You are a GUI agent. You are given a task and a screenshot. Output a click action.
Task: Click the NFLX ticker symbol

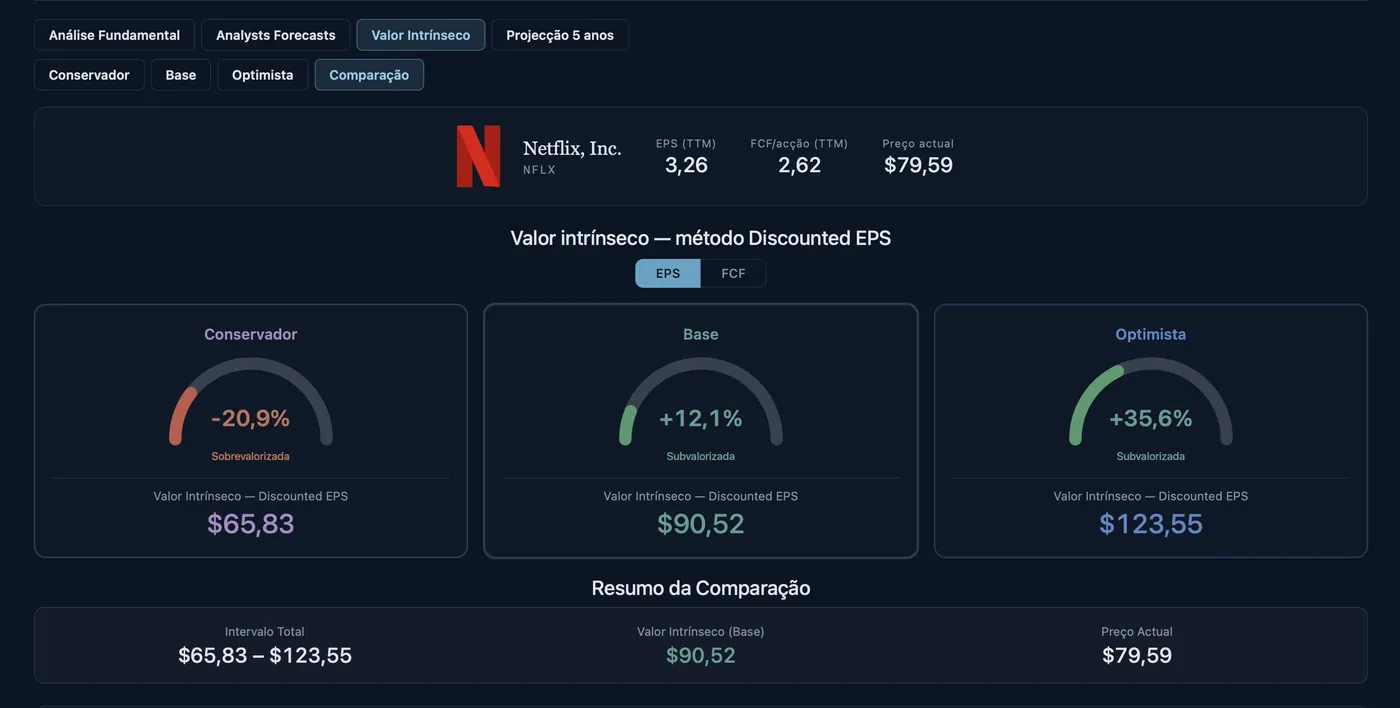point(540,170)
